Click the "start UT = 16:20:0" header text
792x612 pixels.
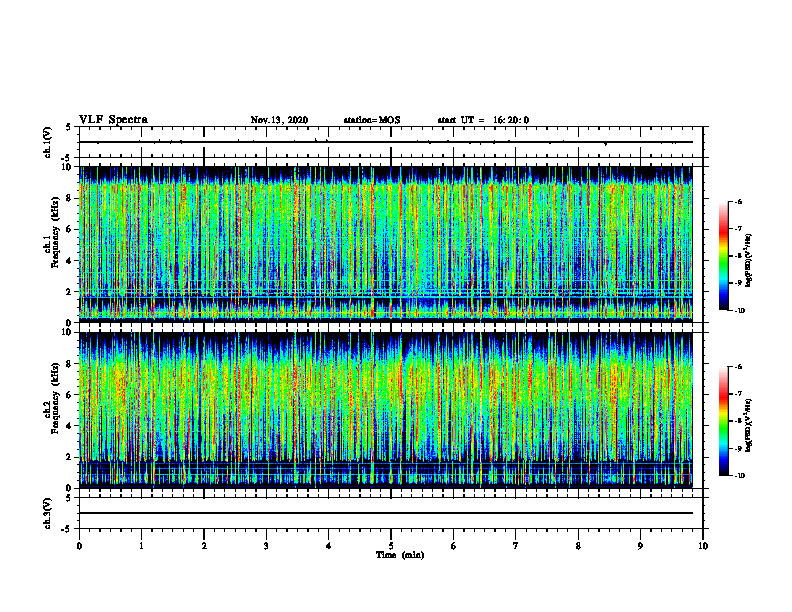coord(483,120)
